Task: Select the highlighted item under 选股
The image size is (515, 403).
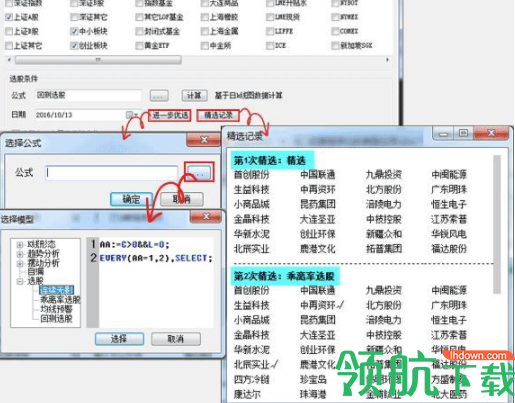Action: click(56, 290)
